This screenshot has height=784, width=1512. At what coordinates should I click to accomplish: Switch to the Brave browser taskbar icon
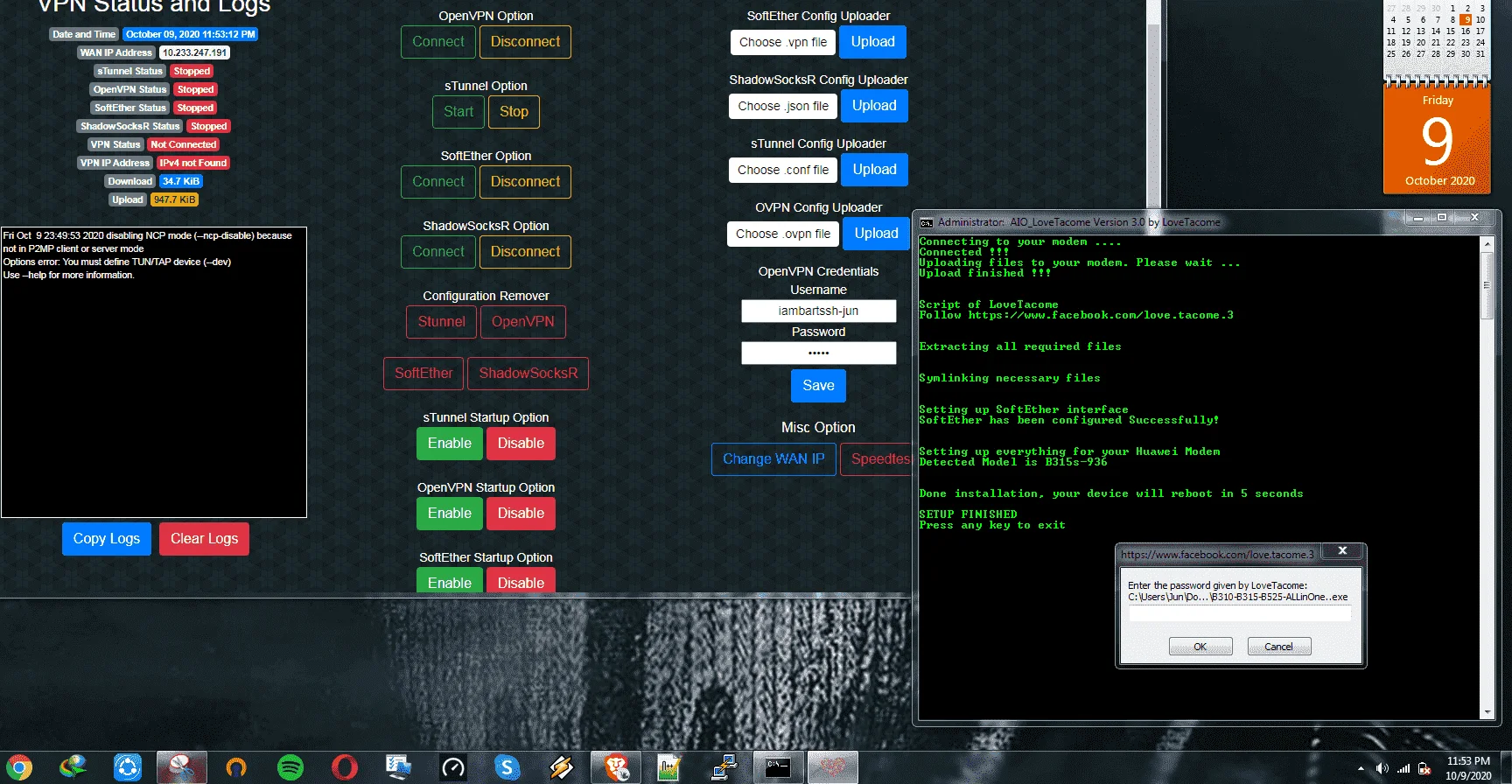(x=616, y=767)
